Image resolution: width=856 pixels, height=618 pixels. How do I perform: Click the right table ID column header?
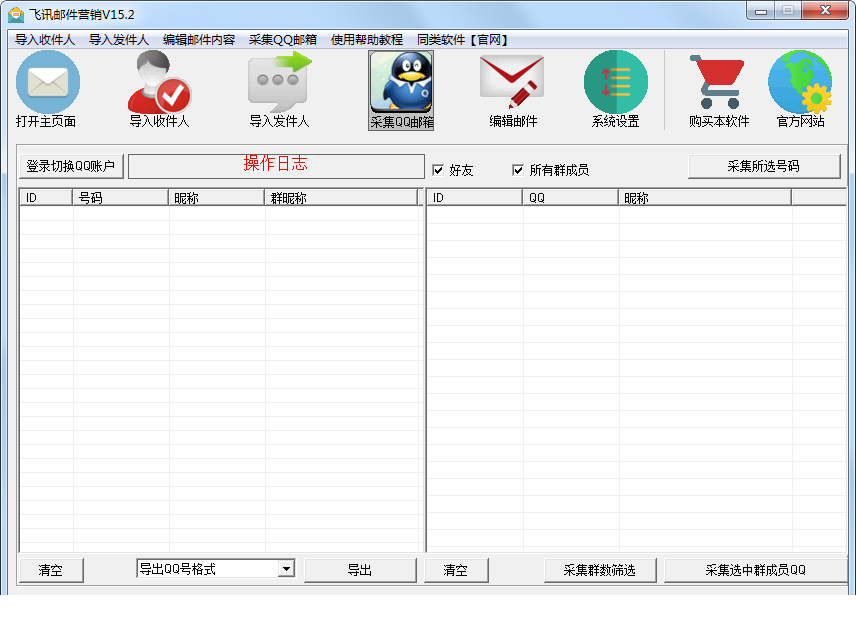474,198
